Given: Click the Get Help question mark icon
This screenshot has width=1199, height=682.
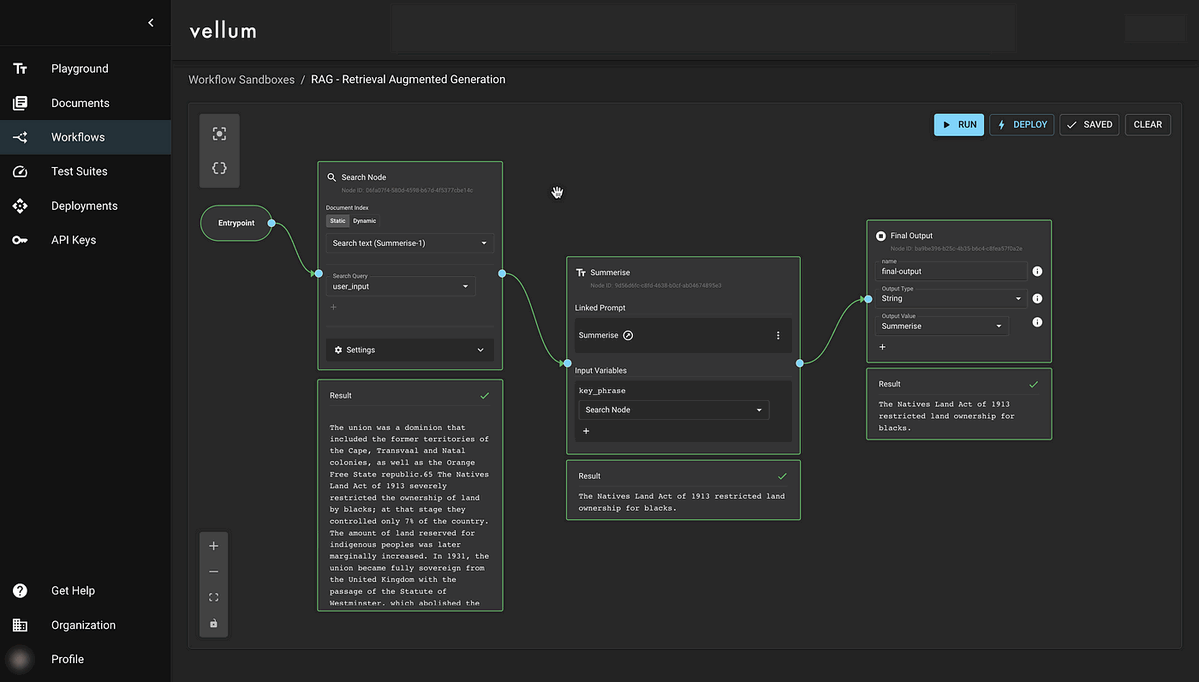Looking at the screenshot, I should click(x=20, y=591).
